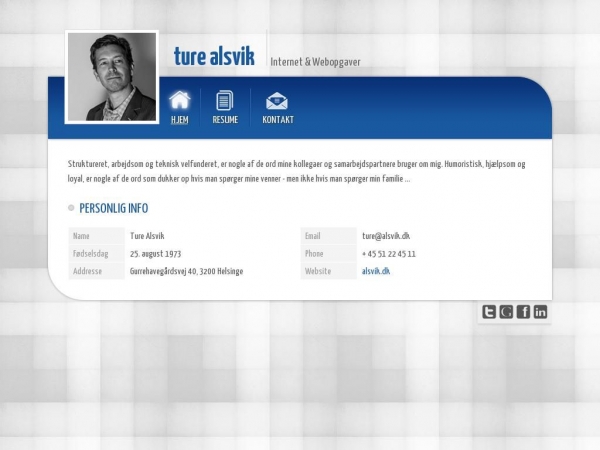Click the PERSONLIG INFO heading
This screenshot has height=450, width=600.
click(114, 208)
